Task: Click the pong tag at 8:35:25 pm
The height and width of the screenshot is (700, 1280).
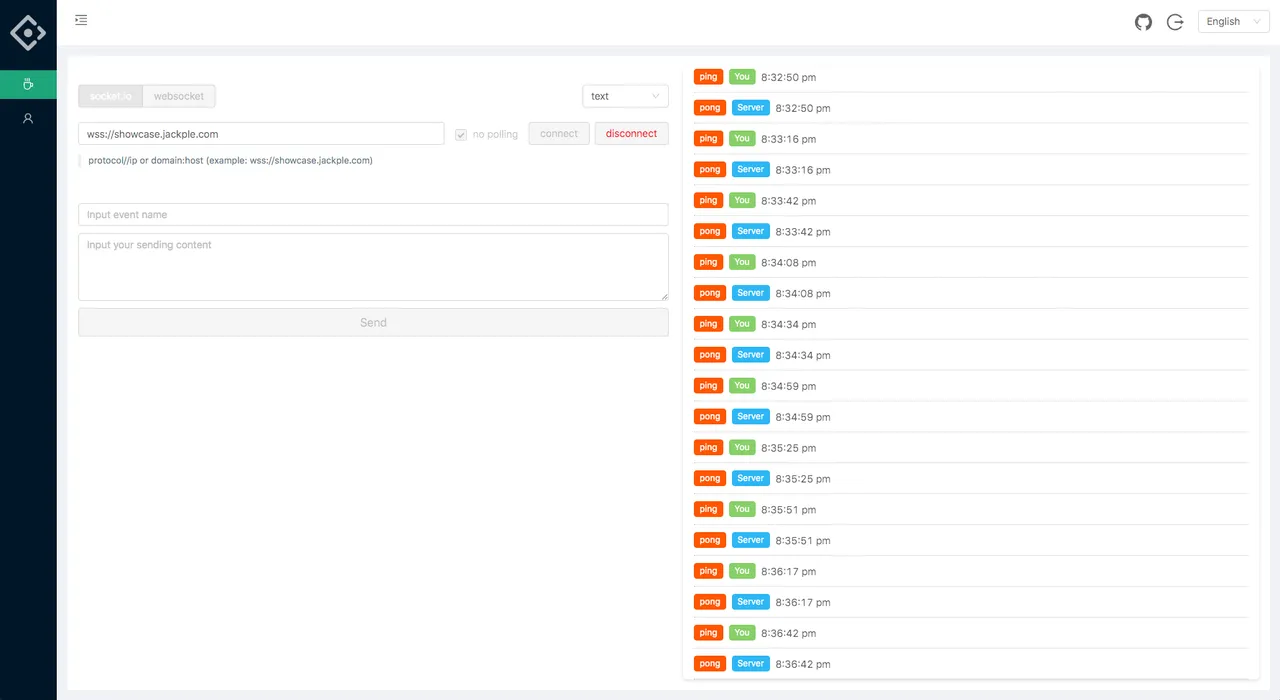Action: point(710,478)
